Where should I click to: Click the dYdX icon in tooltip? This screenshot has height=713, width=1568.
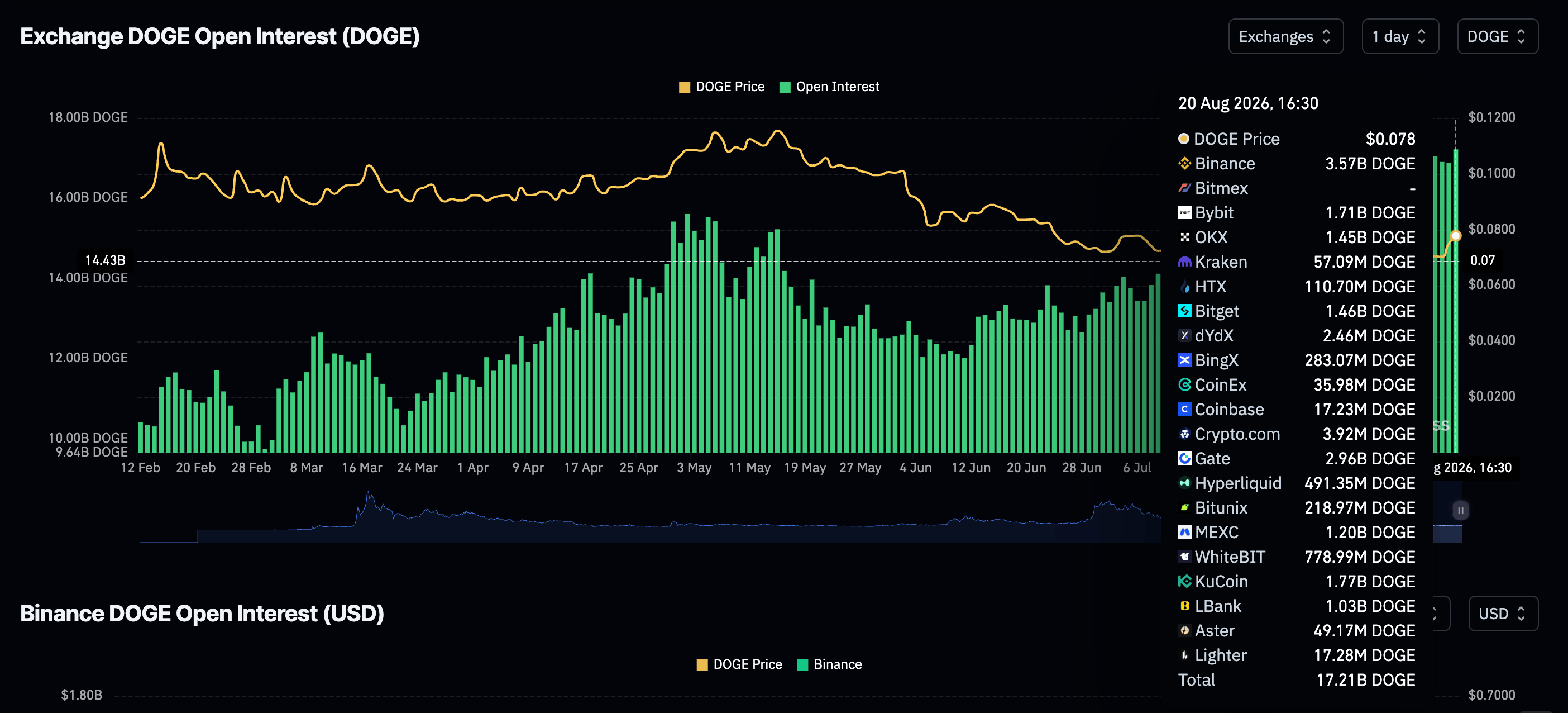pyautogui.click(x=1184, y=335)
